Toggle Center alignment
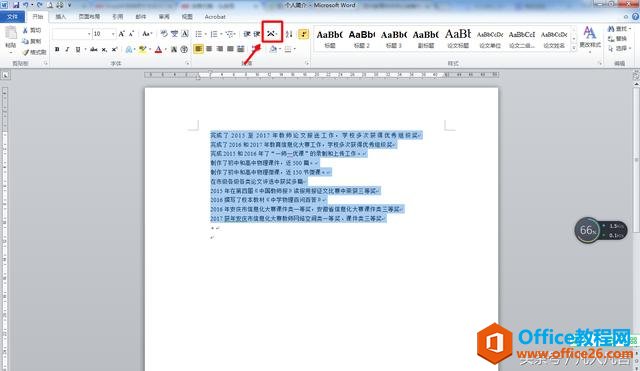The height and width of the screenshot is (371, 640). pyautogui.click(x=209, y=49)
